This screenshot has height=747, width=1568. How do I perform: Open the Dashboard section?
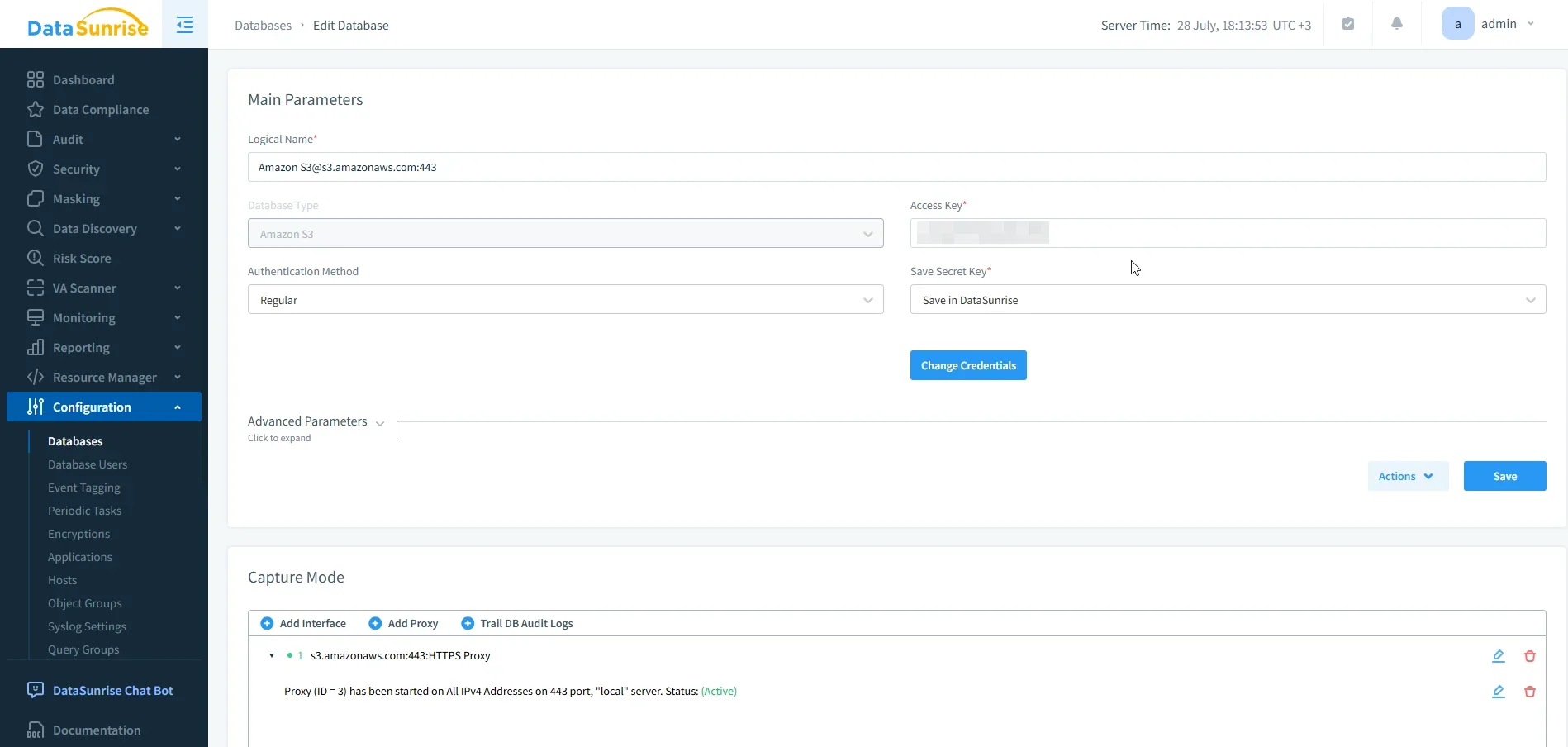pos(83,79)
